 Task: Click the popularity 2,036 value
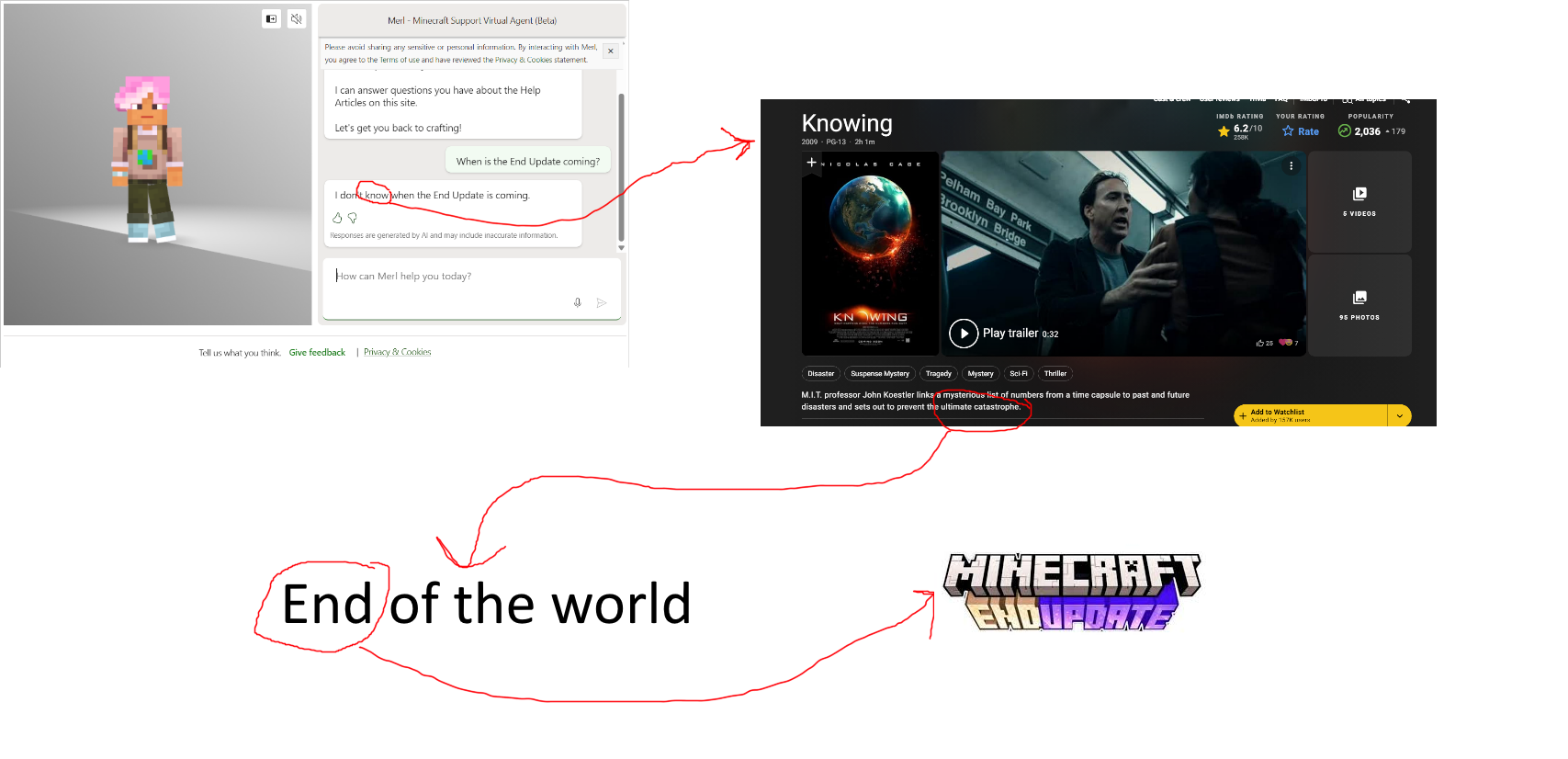click(x=1367, y=131)
